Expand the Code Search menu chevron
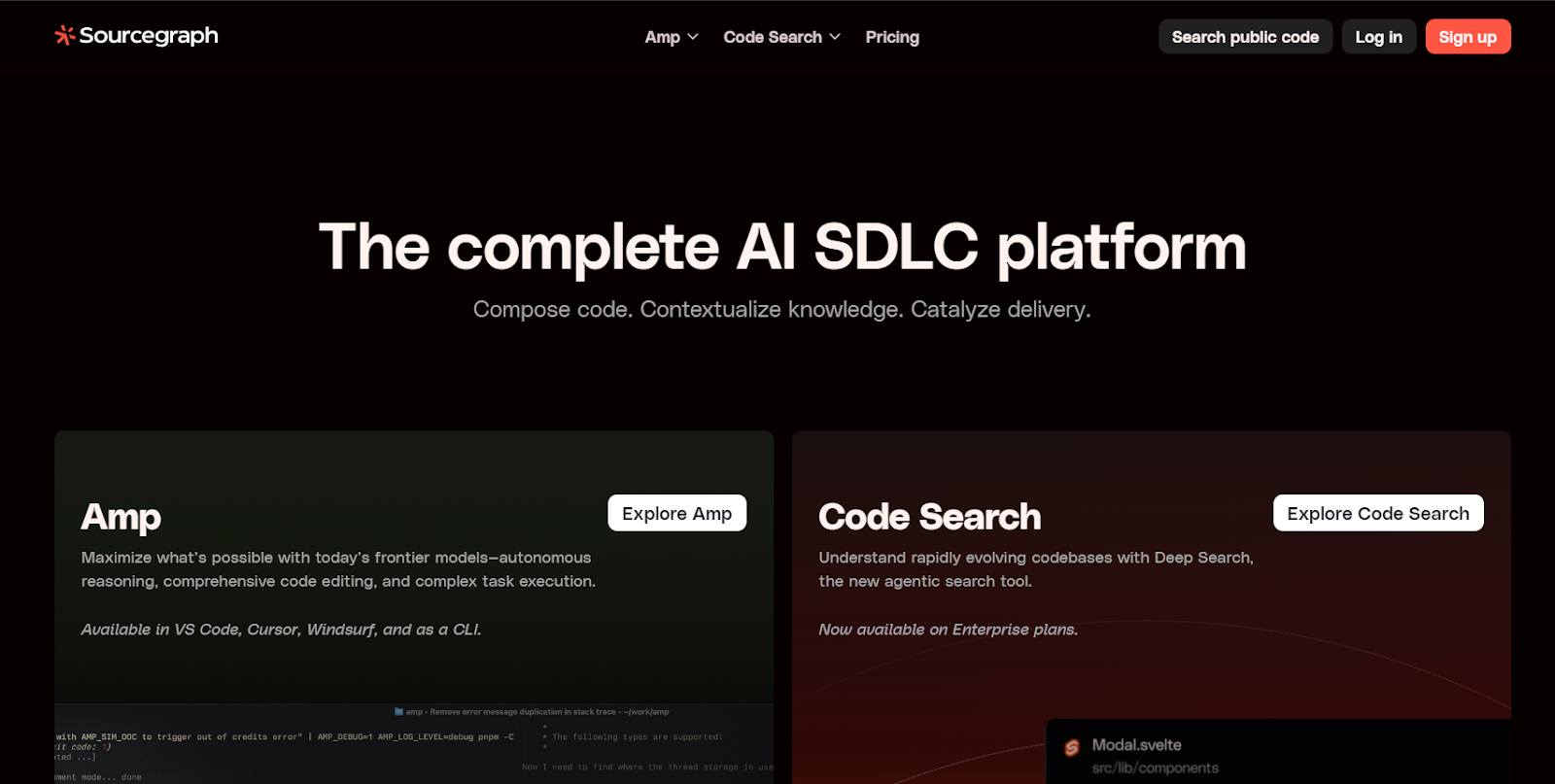Viewport: 1555px width, 784px height. [835, 37]
